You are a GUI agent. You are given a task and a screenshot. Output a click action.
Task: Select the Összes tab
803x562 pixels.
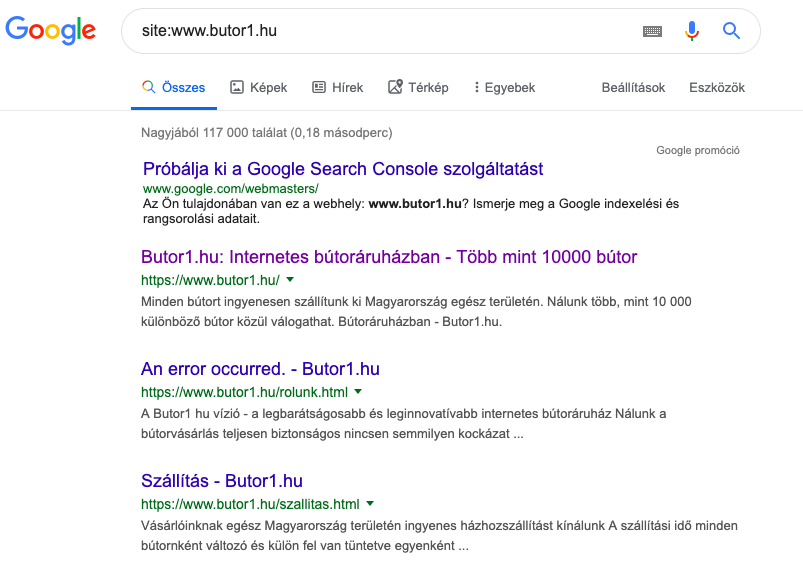pyautogui.click(x=174, y=88)
